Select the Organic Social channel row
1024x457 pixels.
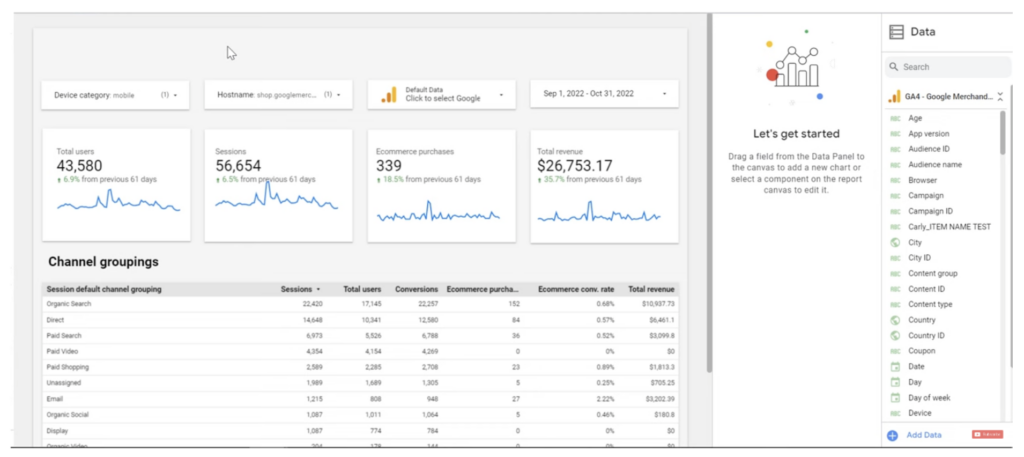coord(360,415)
